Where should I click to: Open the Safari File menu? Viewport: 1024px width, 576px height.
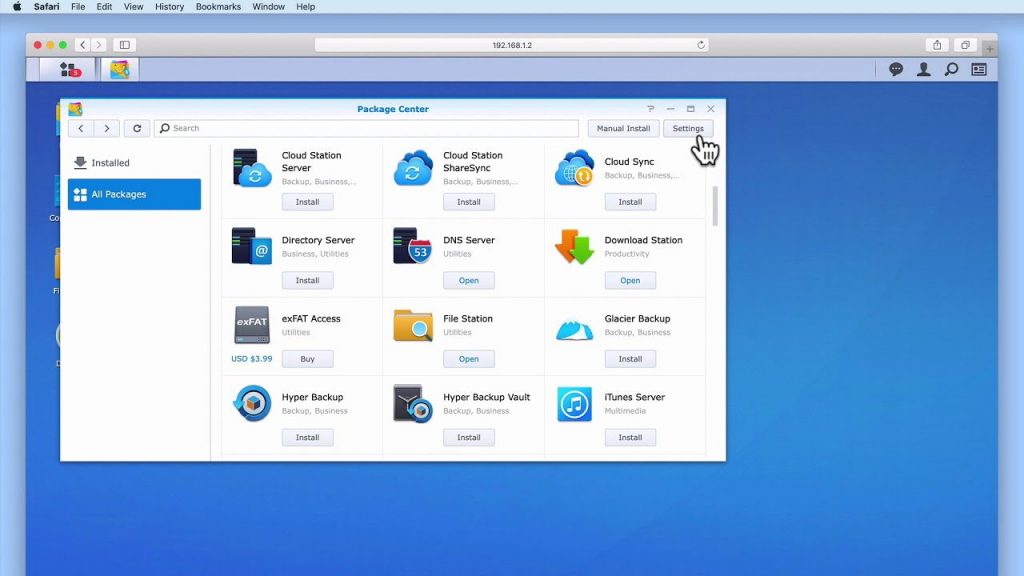(x=78, y=7)
